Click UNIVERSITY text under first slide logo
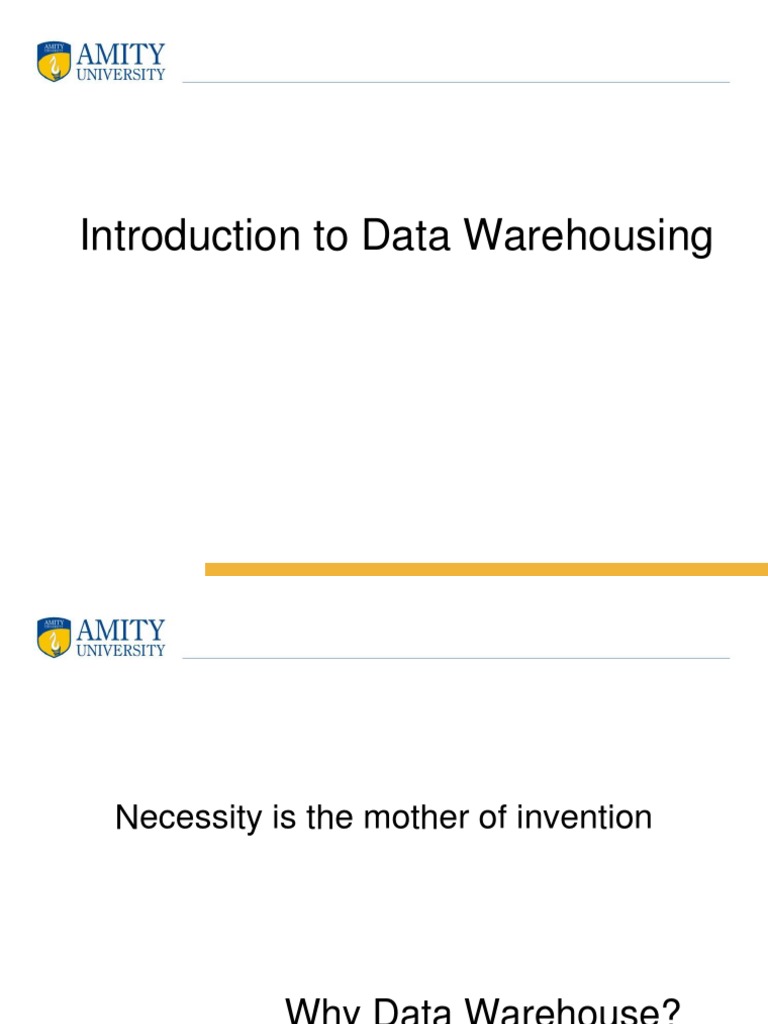 121,74
